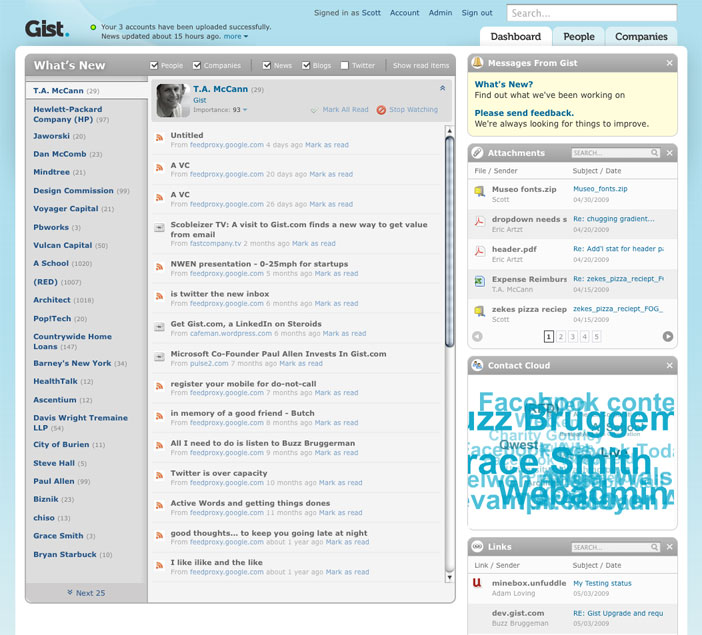Click scrollbar down arrow in feed list
This screenshot has height=635, width=702.
[x=449, y=578]
